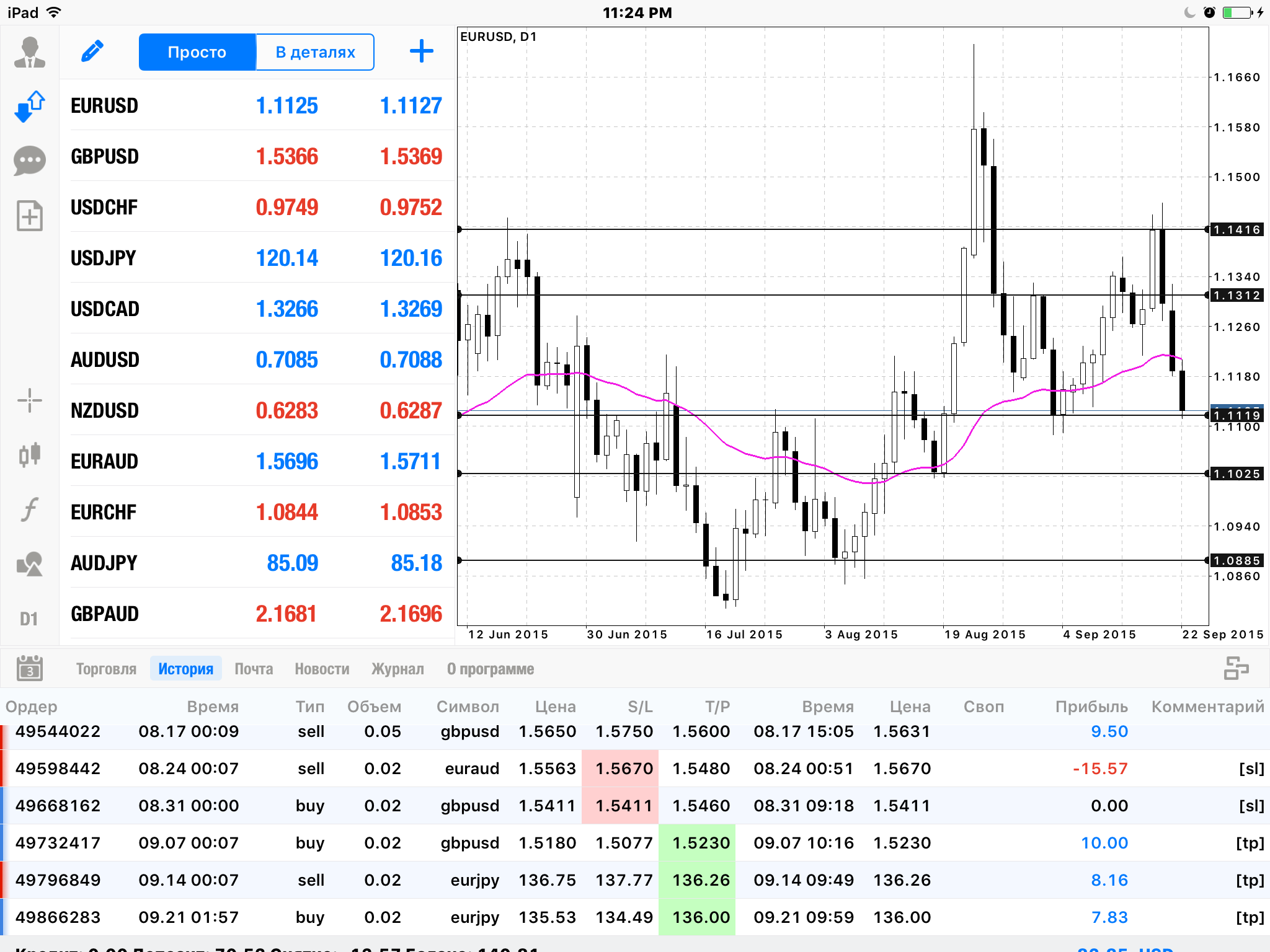Tap the green 136.00 take profit cell
Screen dimensions: 1270x952
(697, 917)
